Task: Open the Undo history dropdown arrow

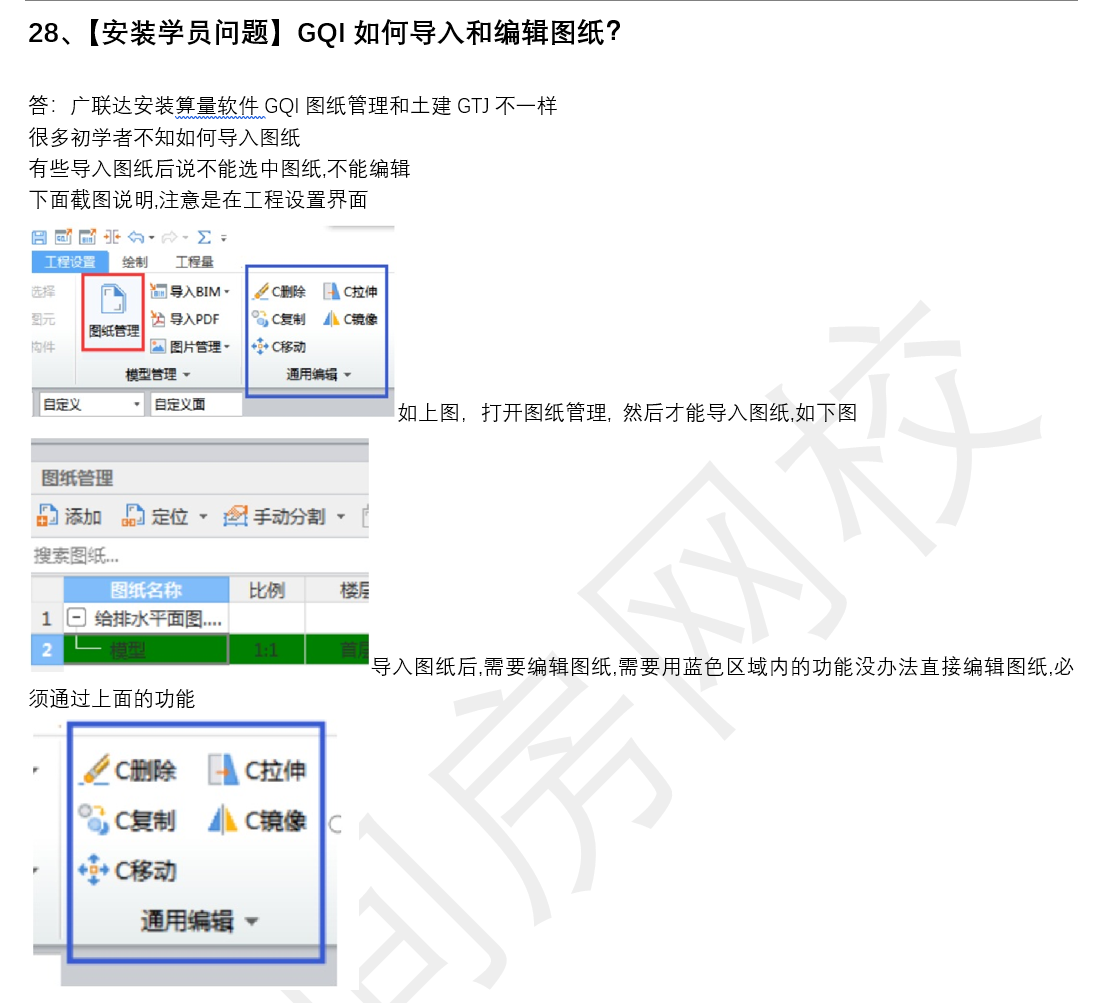Action: 151,238
